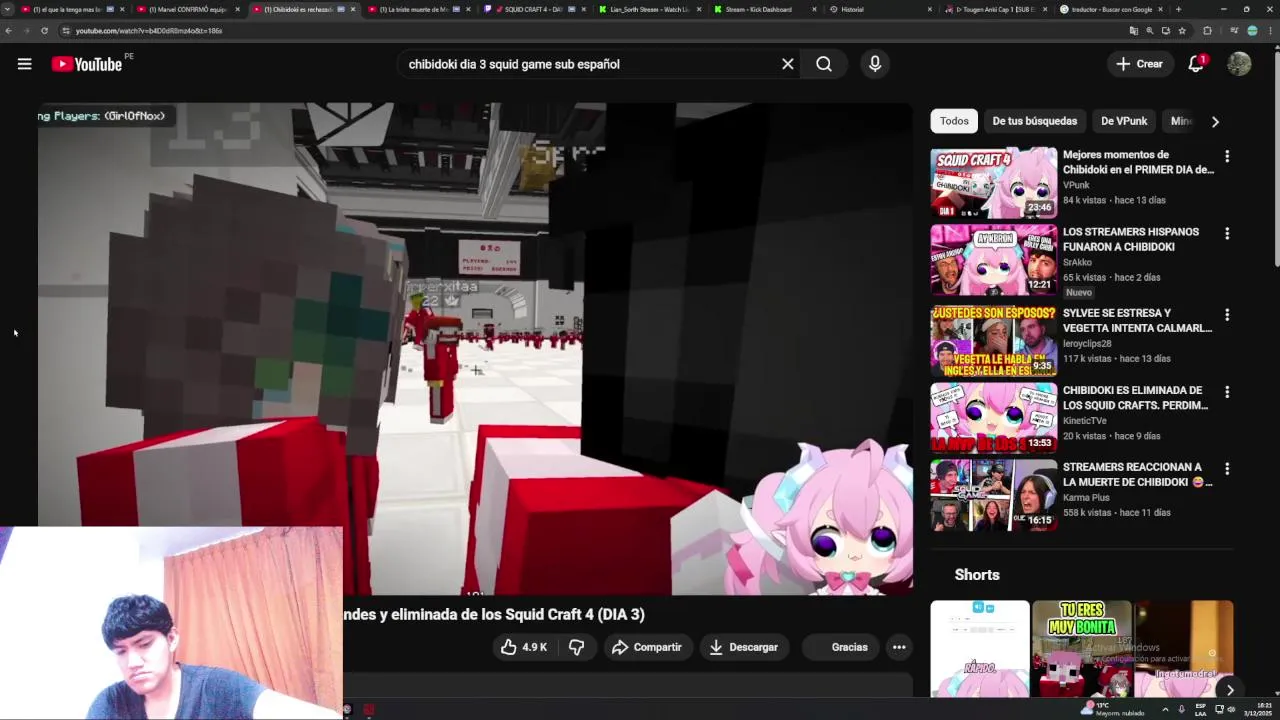Open the browser zoom magnifier icon
This screenshot has width=1280, height=720.
[x=1149, y=31]
